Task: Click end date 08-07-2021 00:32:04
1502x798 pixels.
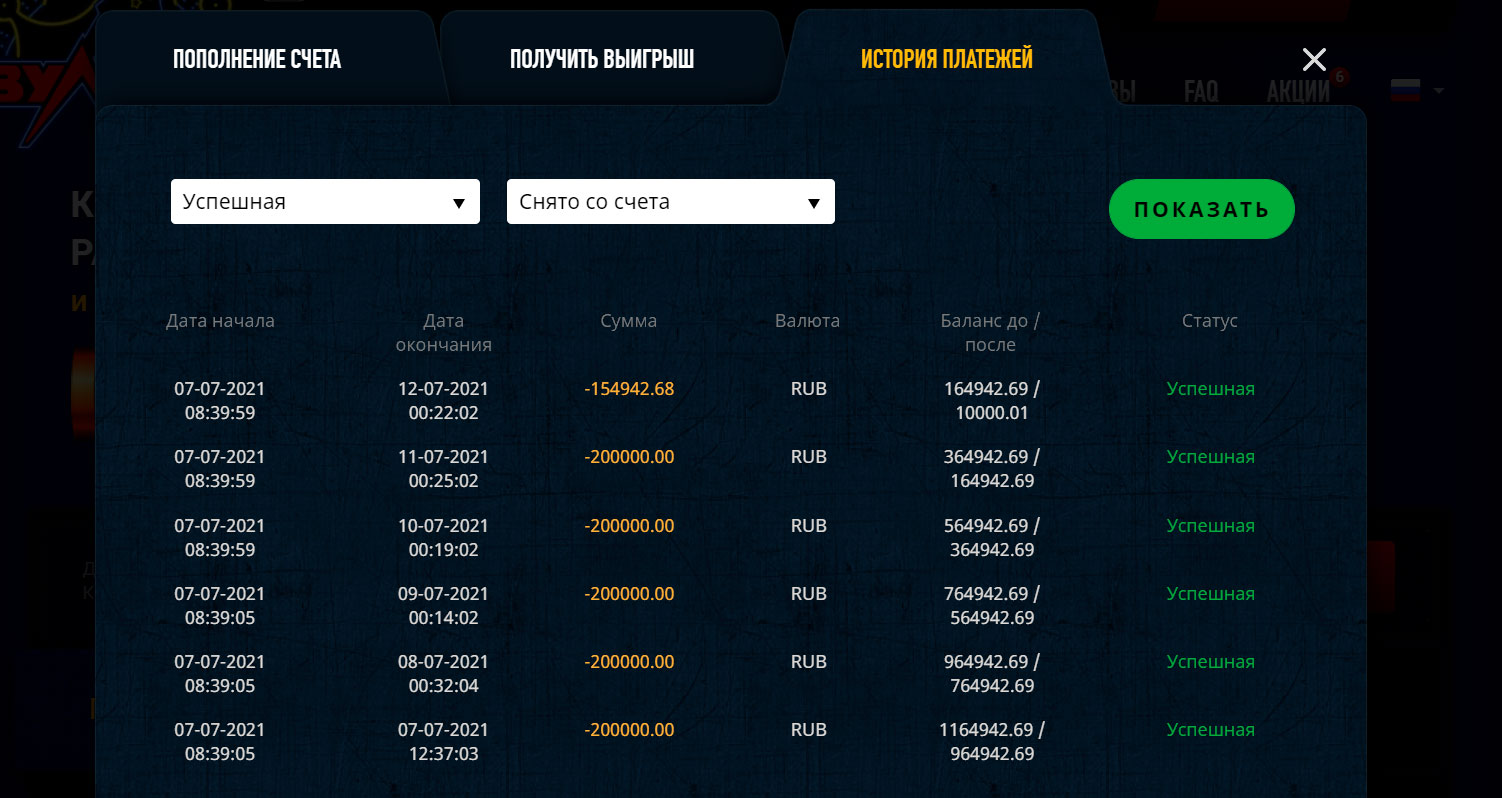Action: coord(443,674)
